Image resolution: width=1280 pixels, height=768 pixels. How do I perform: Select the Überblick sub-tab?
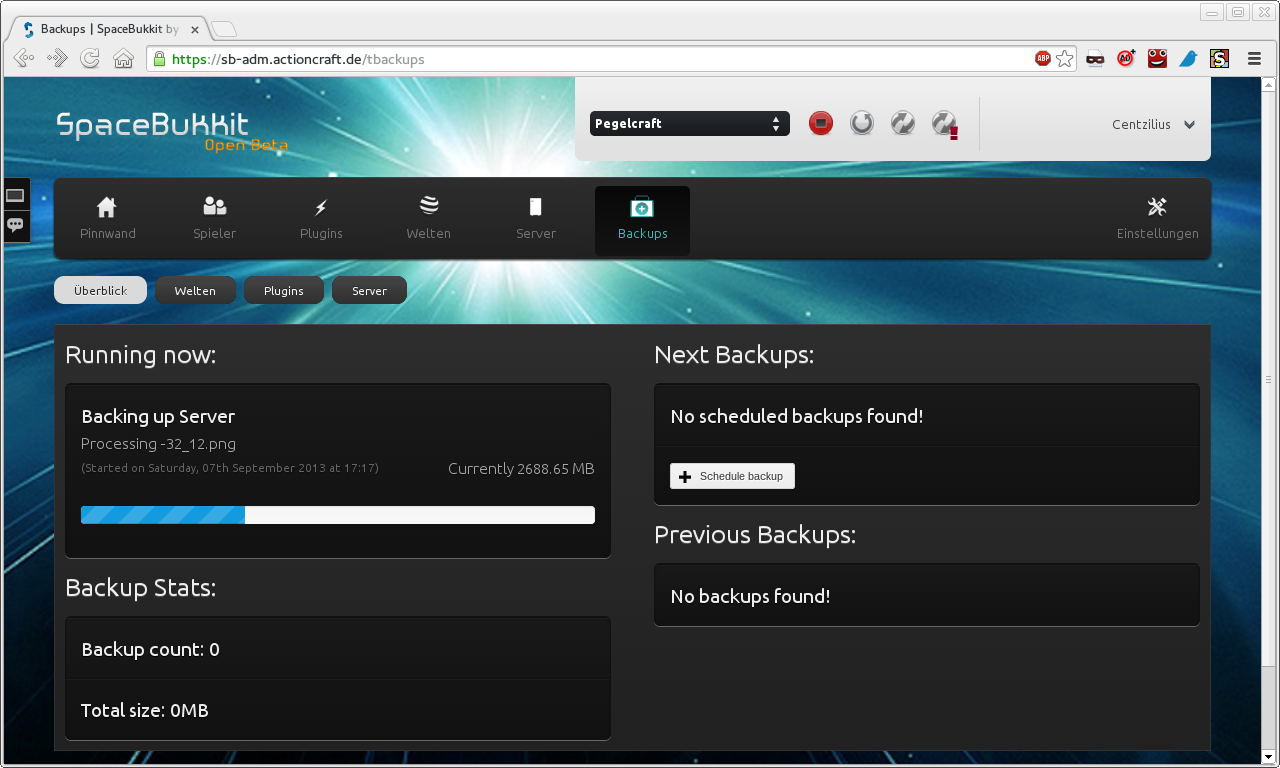100,291
